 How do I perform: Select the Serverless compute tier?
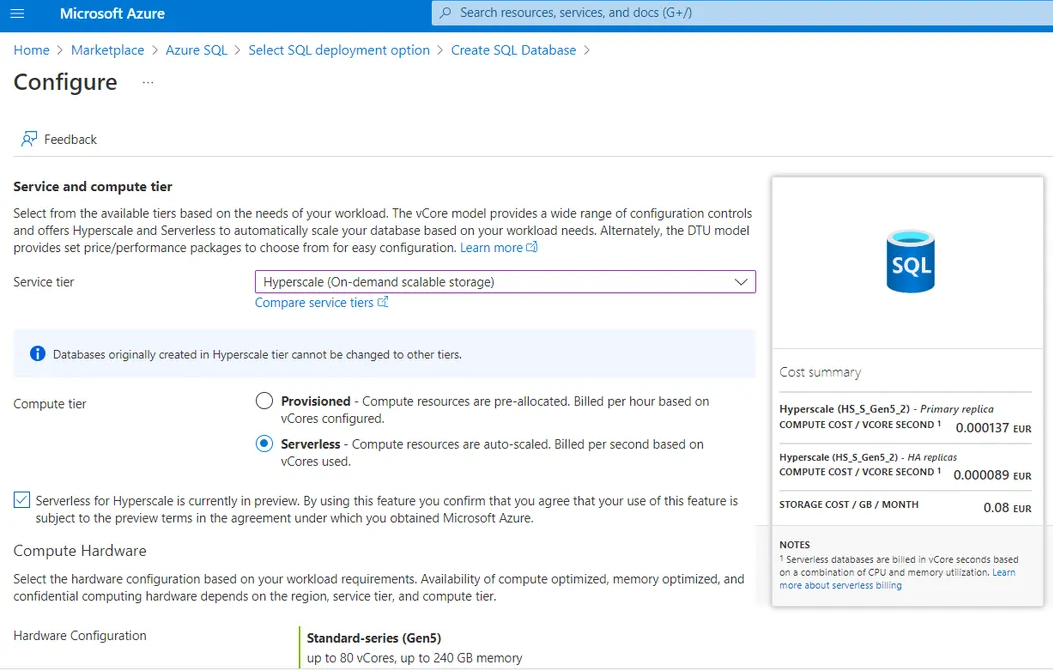click(x=264, y=444)
